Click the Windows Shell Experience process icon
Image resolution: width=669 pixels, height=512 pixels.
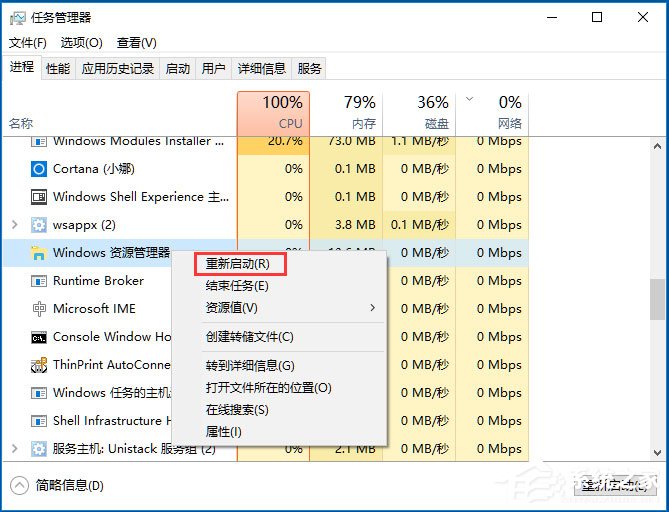(x=39, y=197)
